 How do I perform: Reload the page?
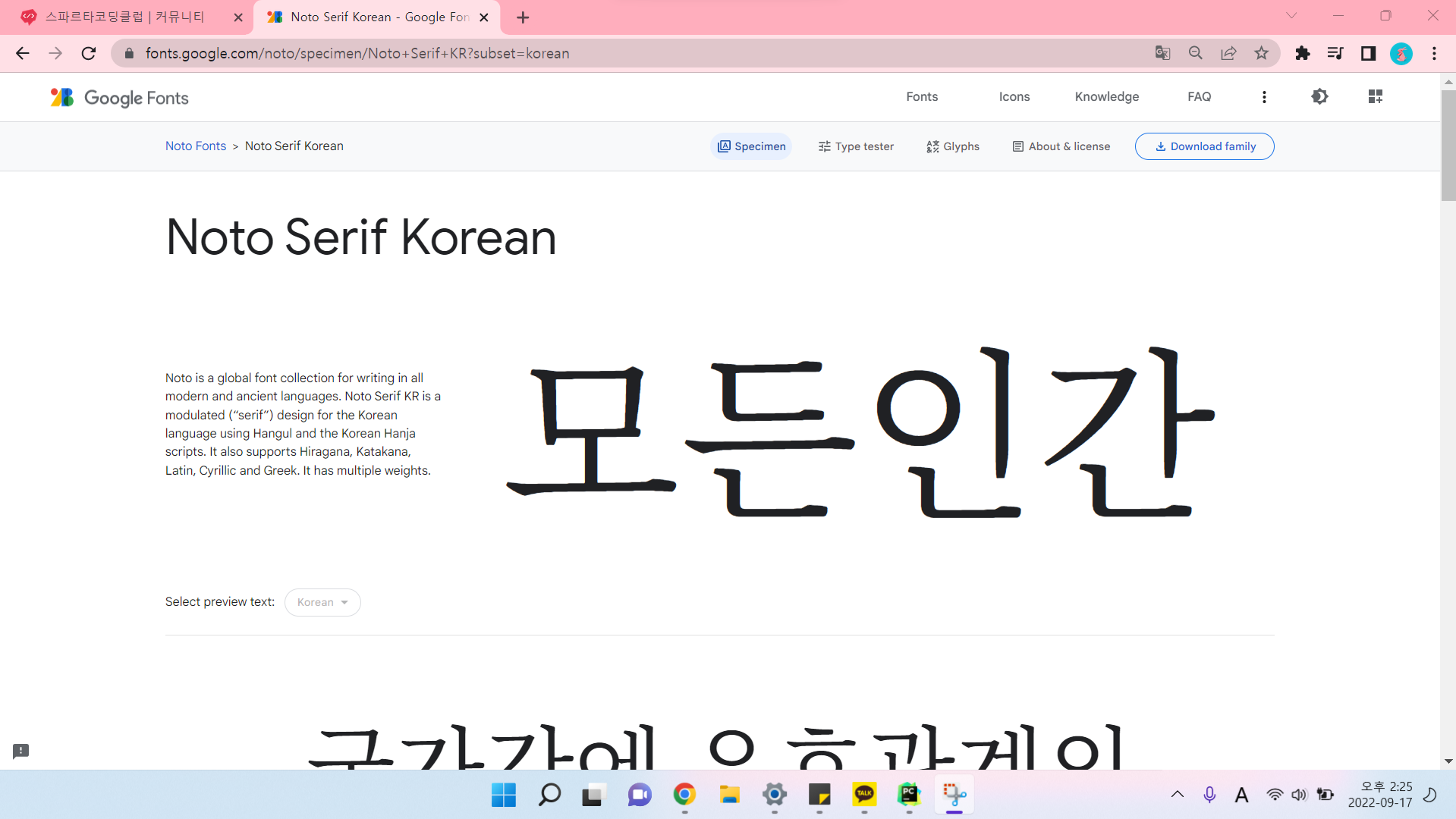click(x=89, y=53)
